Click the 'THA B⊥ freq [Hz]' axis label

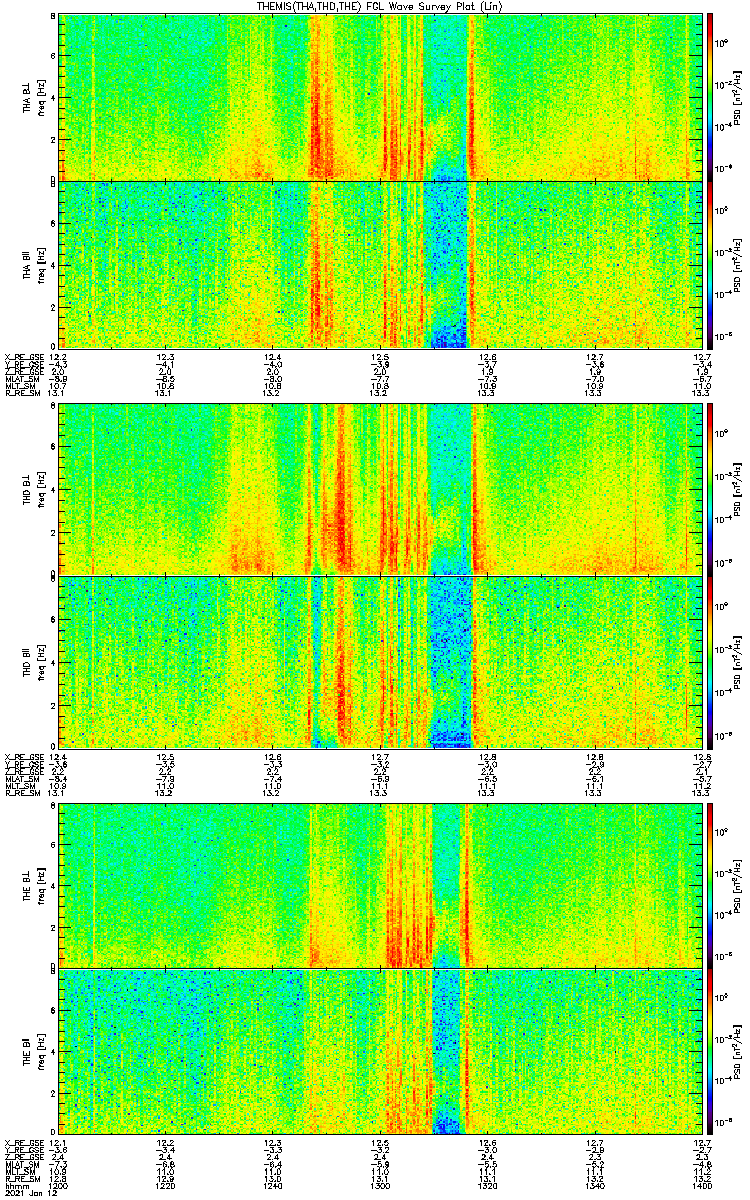point(32,96)
